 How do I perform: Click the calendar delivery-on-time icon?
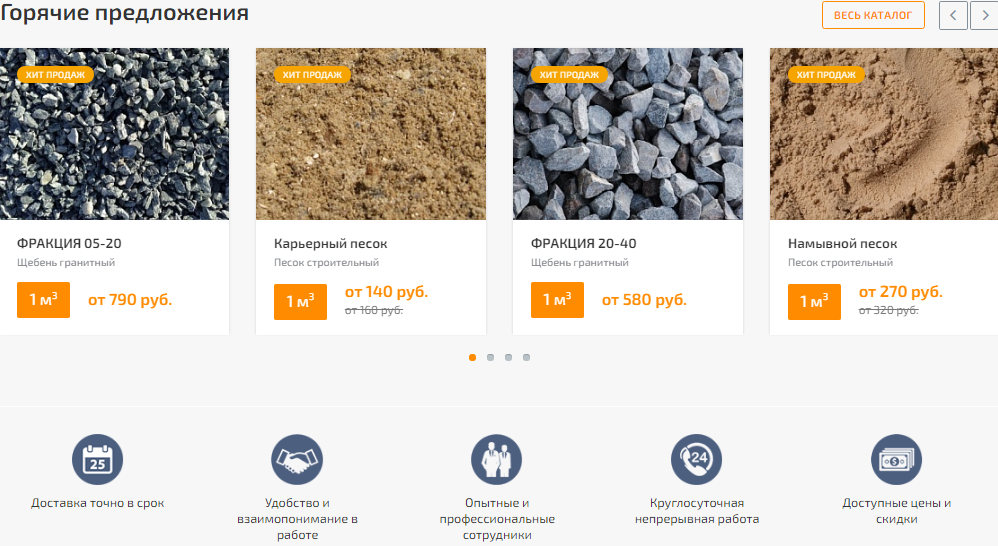pyautogui.click(x=97, y=459)
